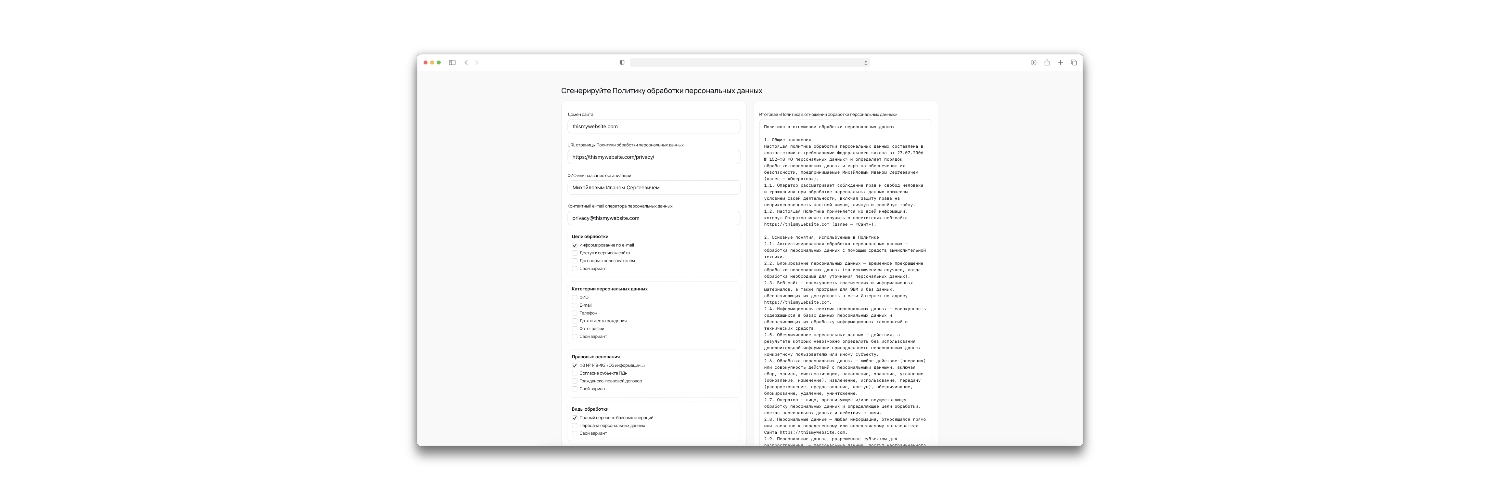The height and width of the screenshot is (500, 1500).
Task: Edit the operator name field
Action: (x=653, y=187)
